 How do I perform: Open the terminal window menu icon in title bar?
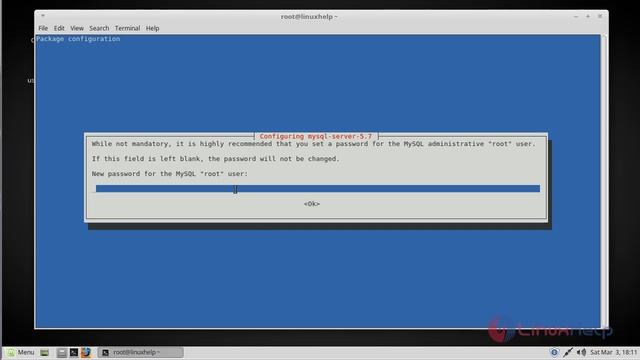click(43, 16)
